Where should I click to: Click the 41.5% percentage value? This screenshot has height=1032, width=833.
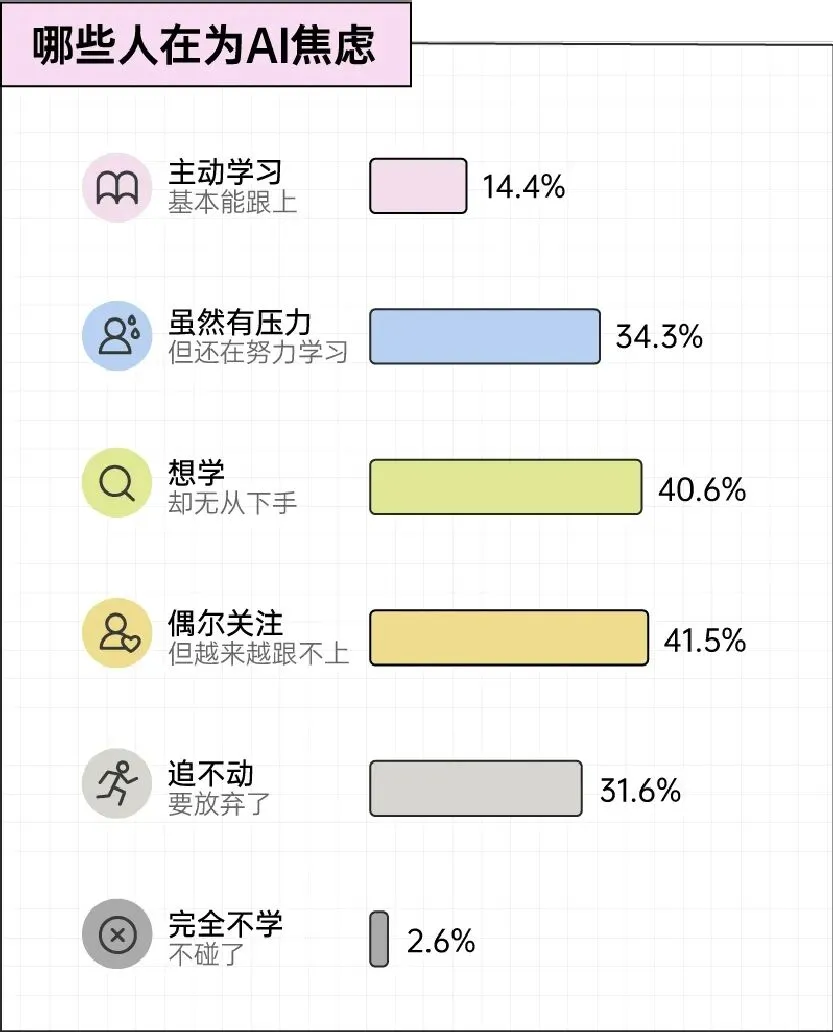click(x=705, y=640)
